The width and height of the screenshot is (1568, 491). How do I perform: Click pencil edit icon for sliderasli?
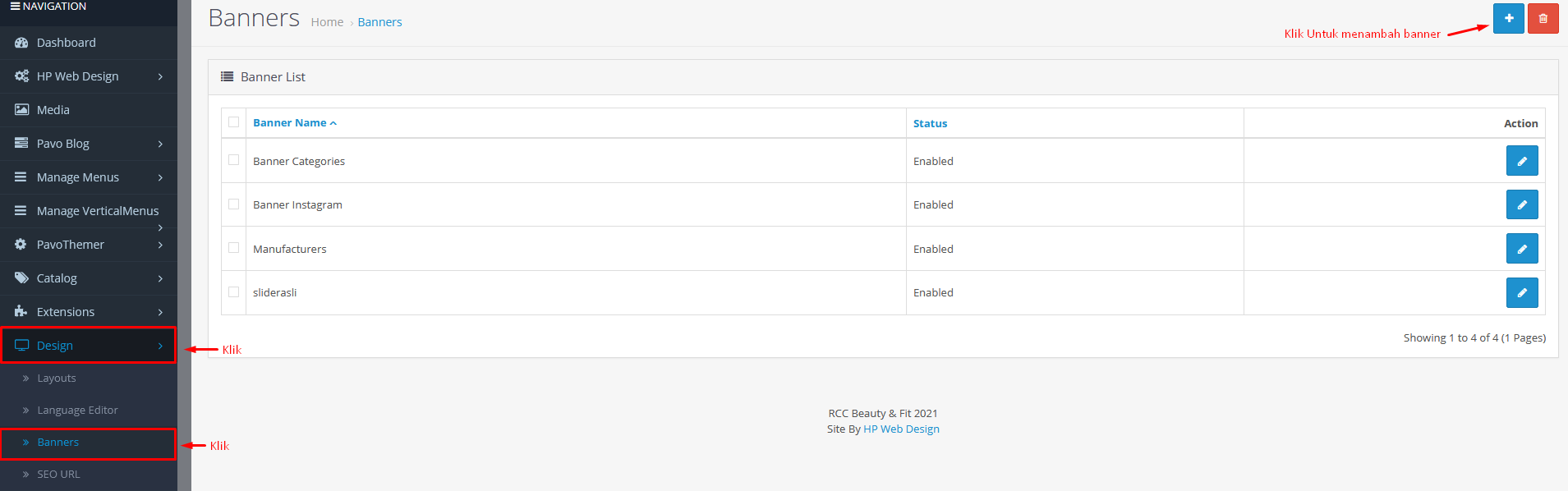click(1521, 292)
